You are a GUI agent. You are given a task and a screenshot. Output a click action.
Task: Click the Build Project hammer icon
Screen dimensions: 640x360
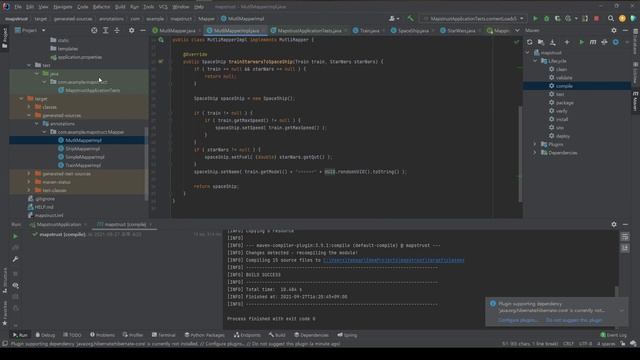click(410, 18)
